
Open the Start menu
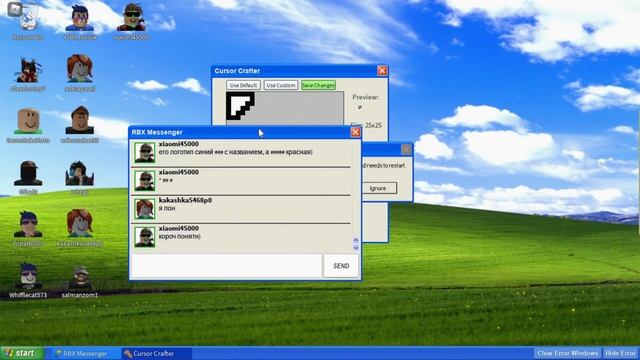[22, 353]
